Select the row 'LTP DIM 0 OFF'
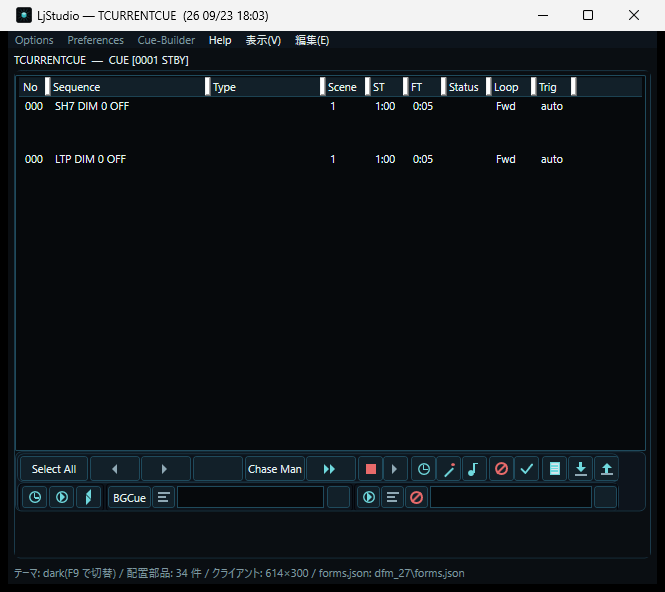665x592 pixels. 330,159
